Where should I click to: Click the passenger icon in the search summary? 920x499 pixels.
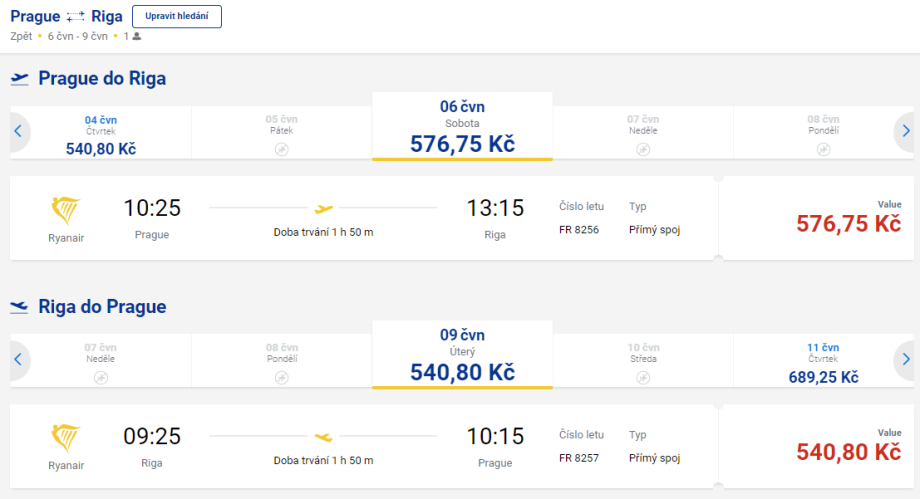click(x=136, y=36)
